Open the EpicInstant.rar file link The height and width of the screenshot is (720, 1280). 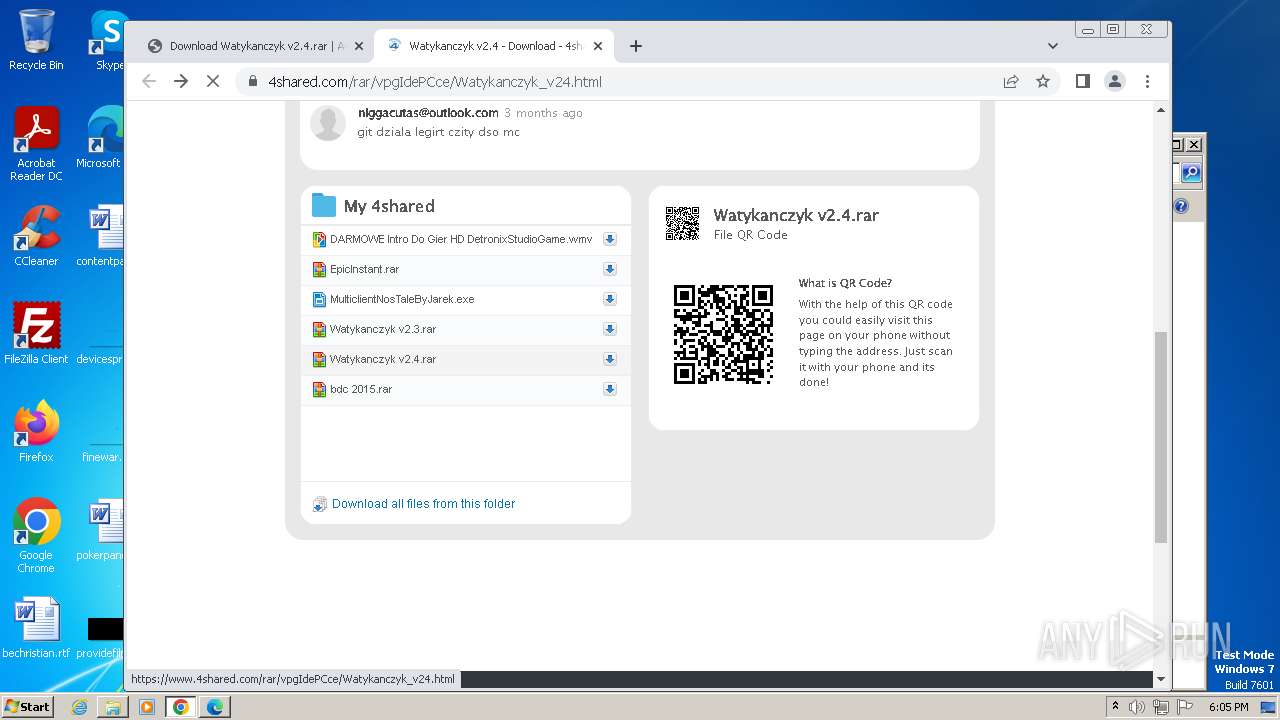[364, 269]
